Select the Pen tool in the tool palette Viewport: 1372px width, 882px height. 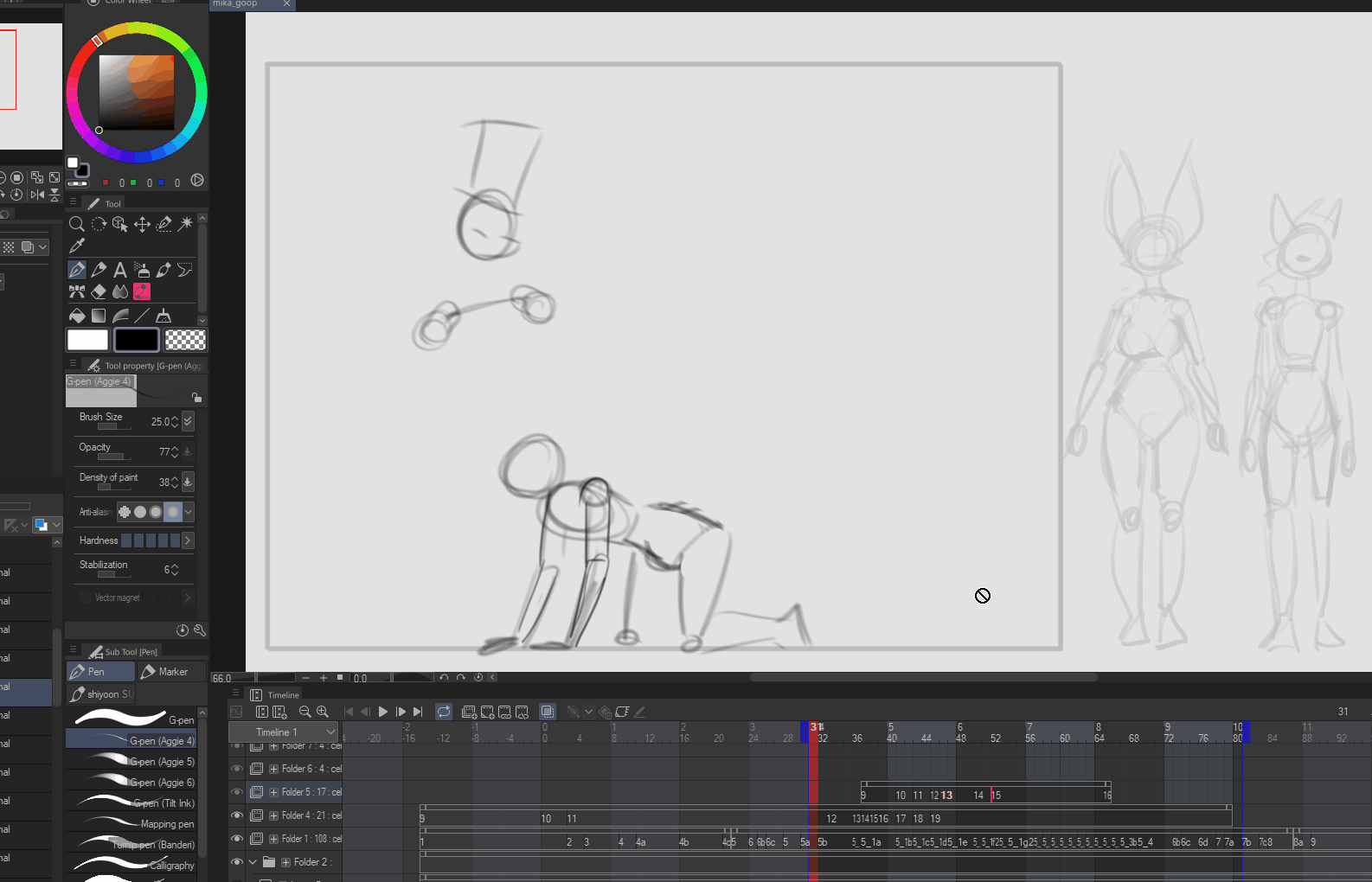(x=77, y=270)
